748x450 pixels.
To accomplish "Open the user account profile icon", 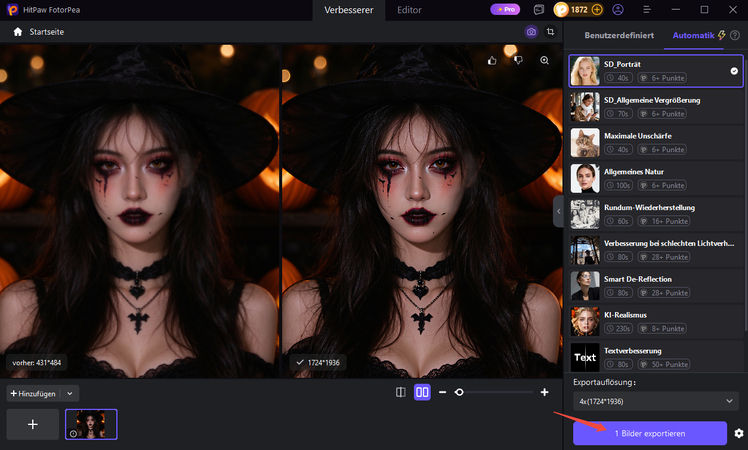I will coord(618,10).
